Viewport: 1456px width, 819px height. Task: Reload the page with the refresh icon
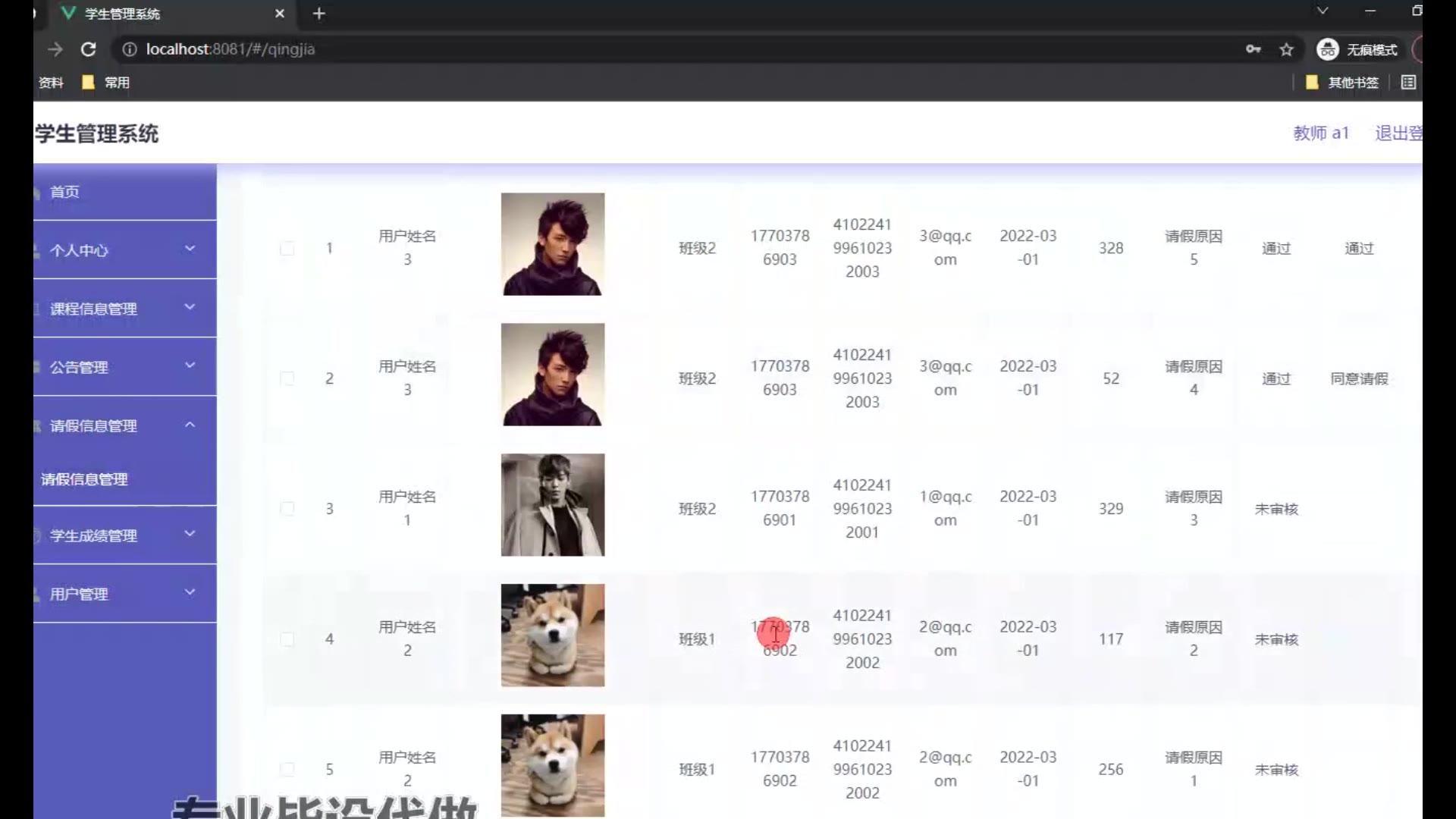point(88,49)
